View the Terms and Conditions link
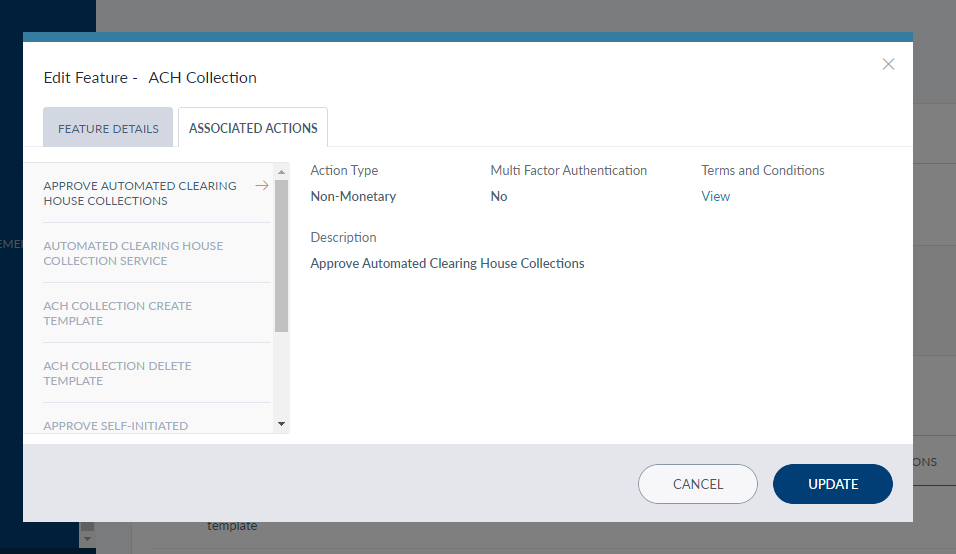 [715, 196]
